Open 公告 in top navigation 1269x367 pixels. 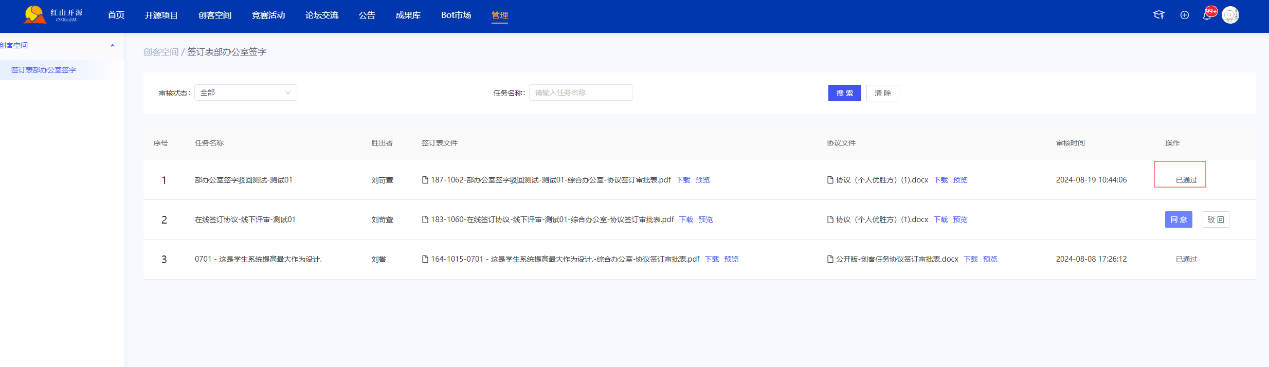coord(367,15)
